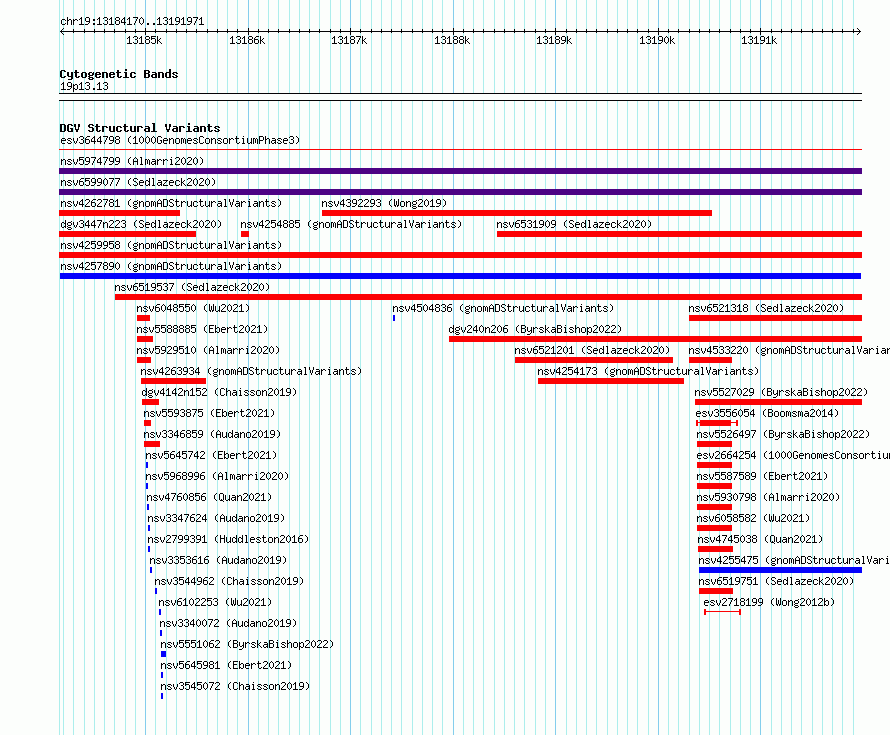890x735 pixels.
Task: Open nsv4745038 (Quan2021) variant
Action: click(760, 539)
